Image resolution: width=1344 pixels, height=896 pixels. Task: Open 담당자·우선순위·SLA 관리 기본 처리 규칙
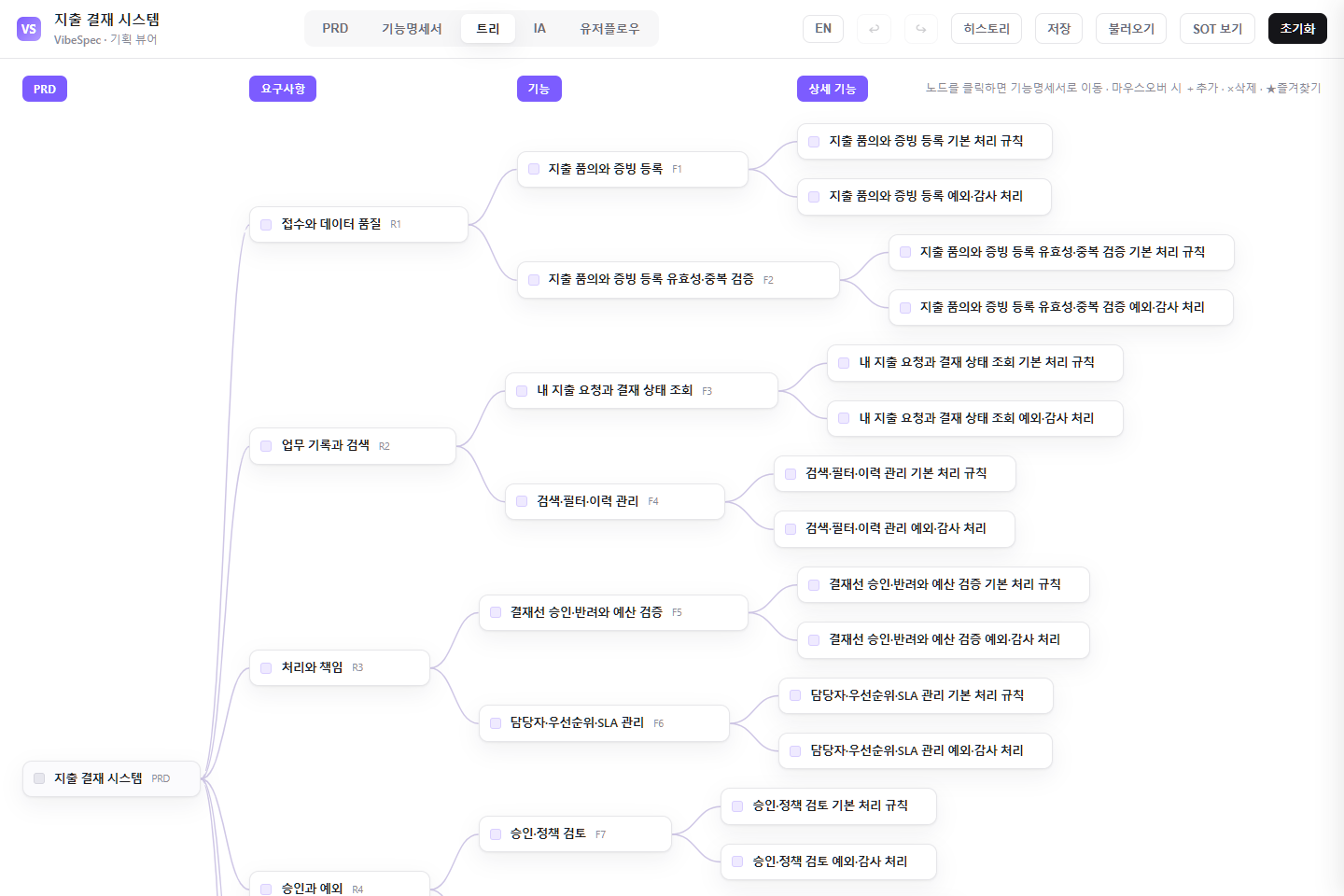(916, 695)
